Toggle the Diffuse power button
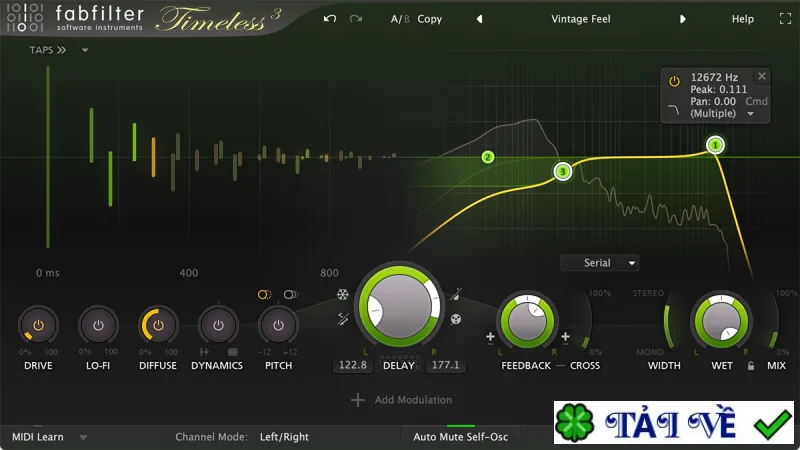 158,325
